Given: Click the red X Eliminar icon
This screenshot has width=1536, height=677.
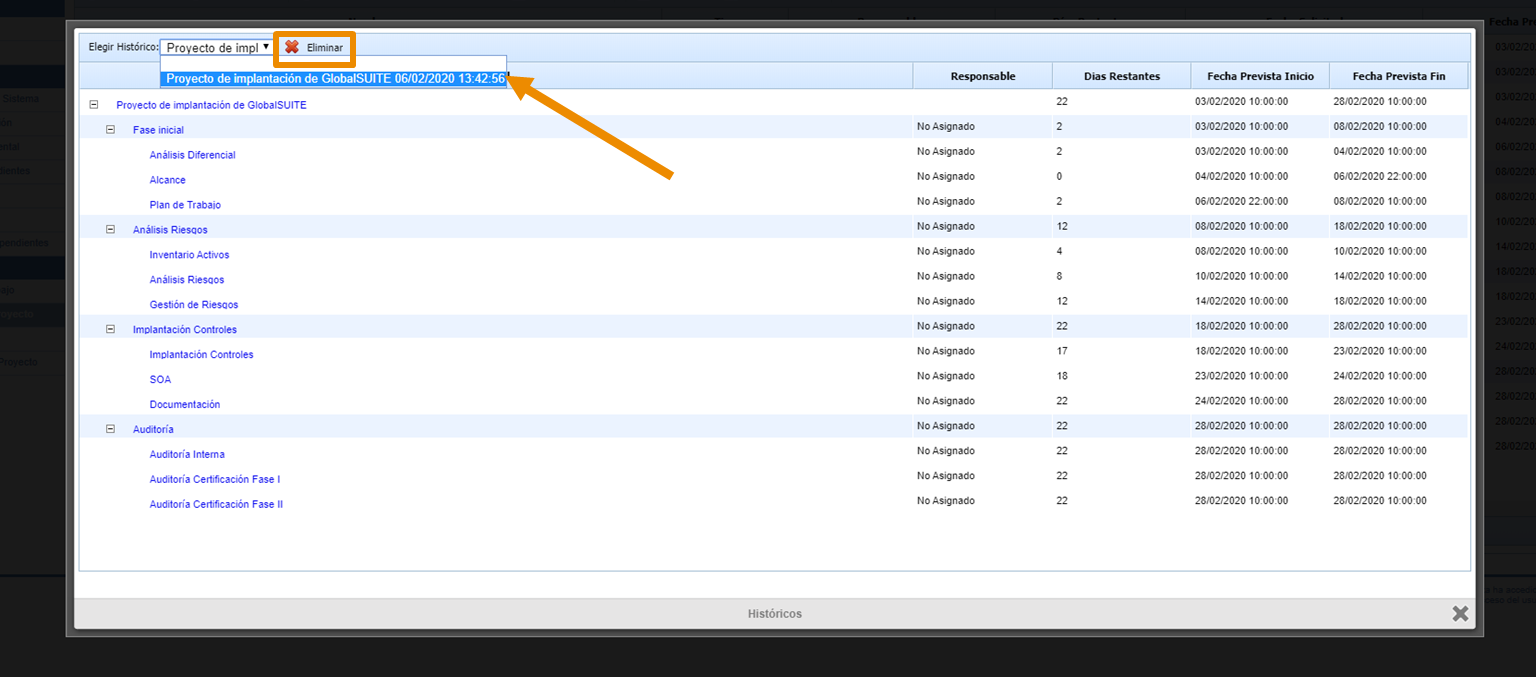Looking at the screenshot, I should [292, 47].
